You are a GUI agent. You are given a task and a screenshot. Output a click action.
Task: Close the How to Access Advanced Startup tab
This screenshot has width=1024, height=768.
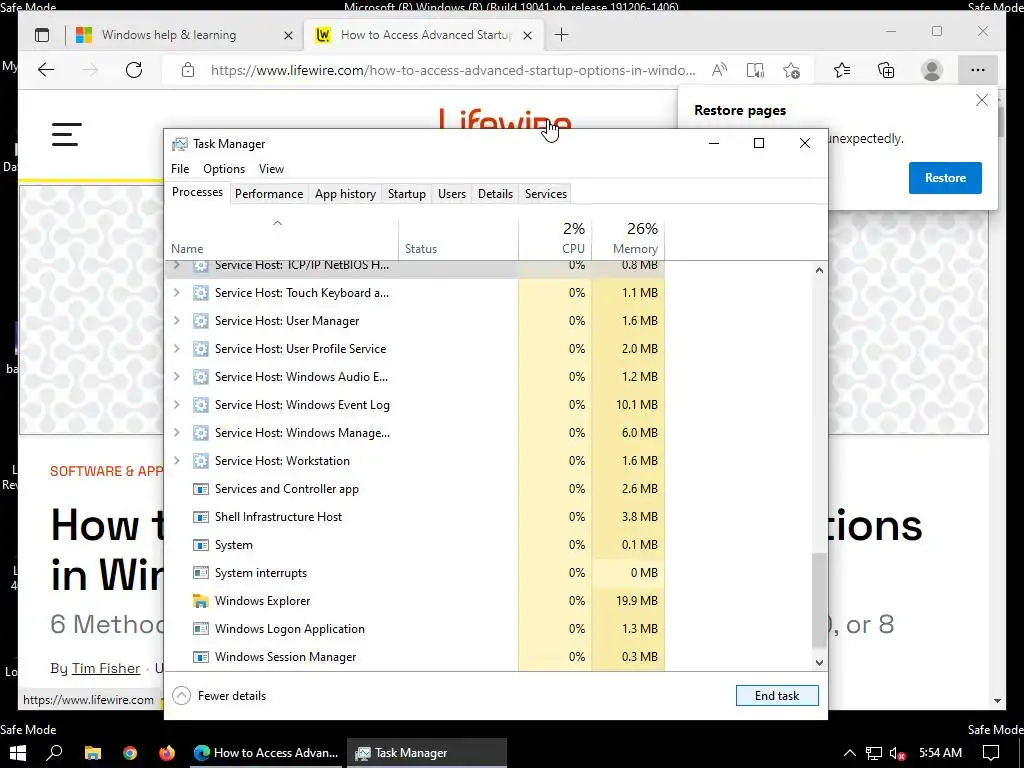pyautogui.click(x=528, y=35)
